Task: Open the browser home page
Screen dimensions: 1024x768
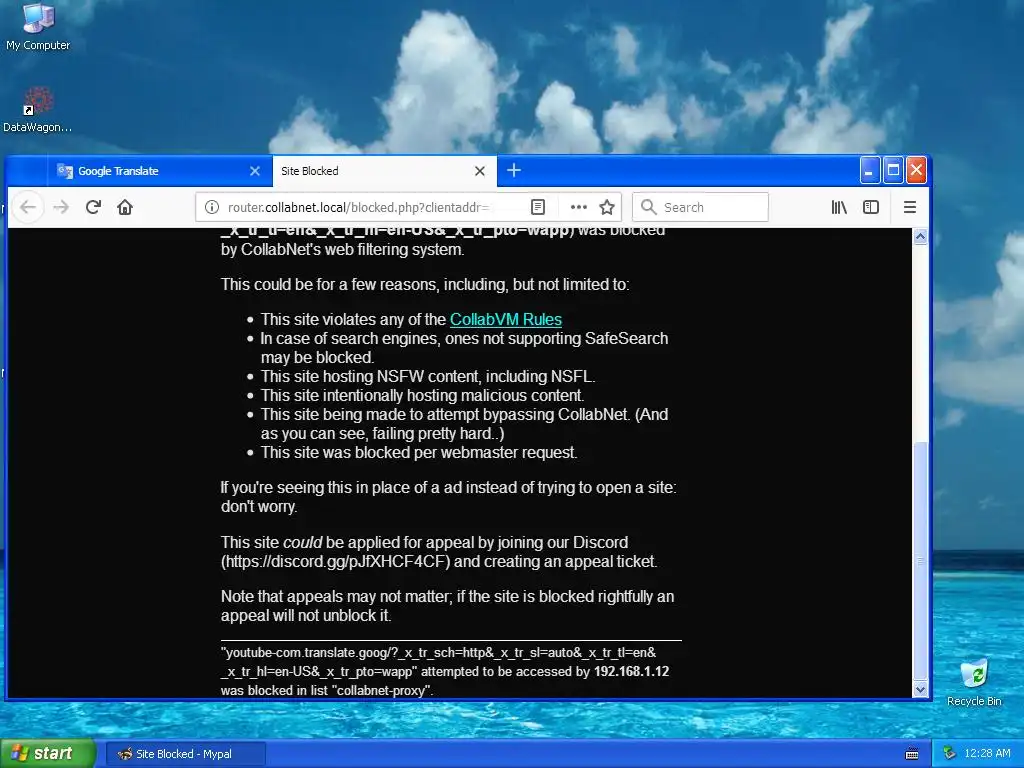Action: coord(125,207)
